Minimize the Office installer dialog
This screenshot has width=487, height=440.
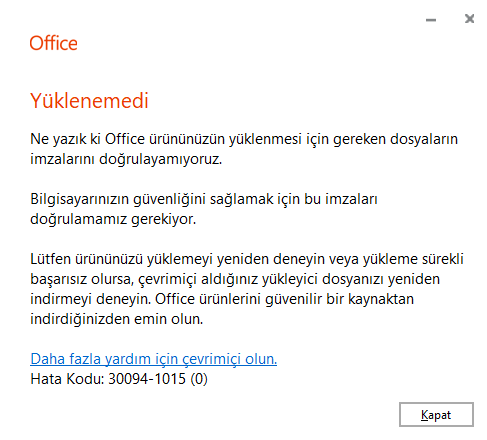point(431,20)
